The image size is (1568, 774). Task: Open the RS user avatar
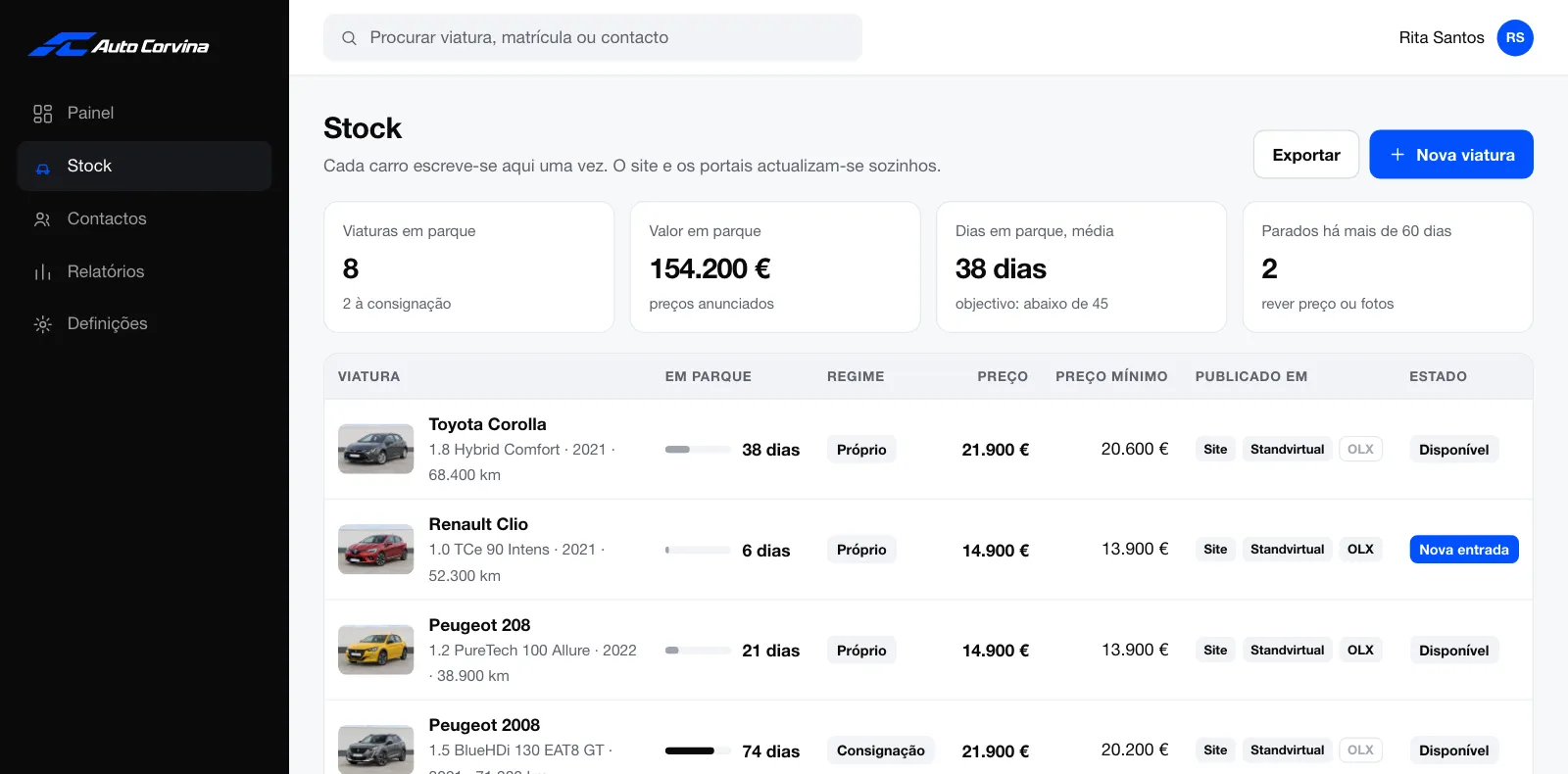tap(1515, 38)
